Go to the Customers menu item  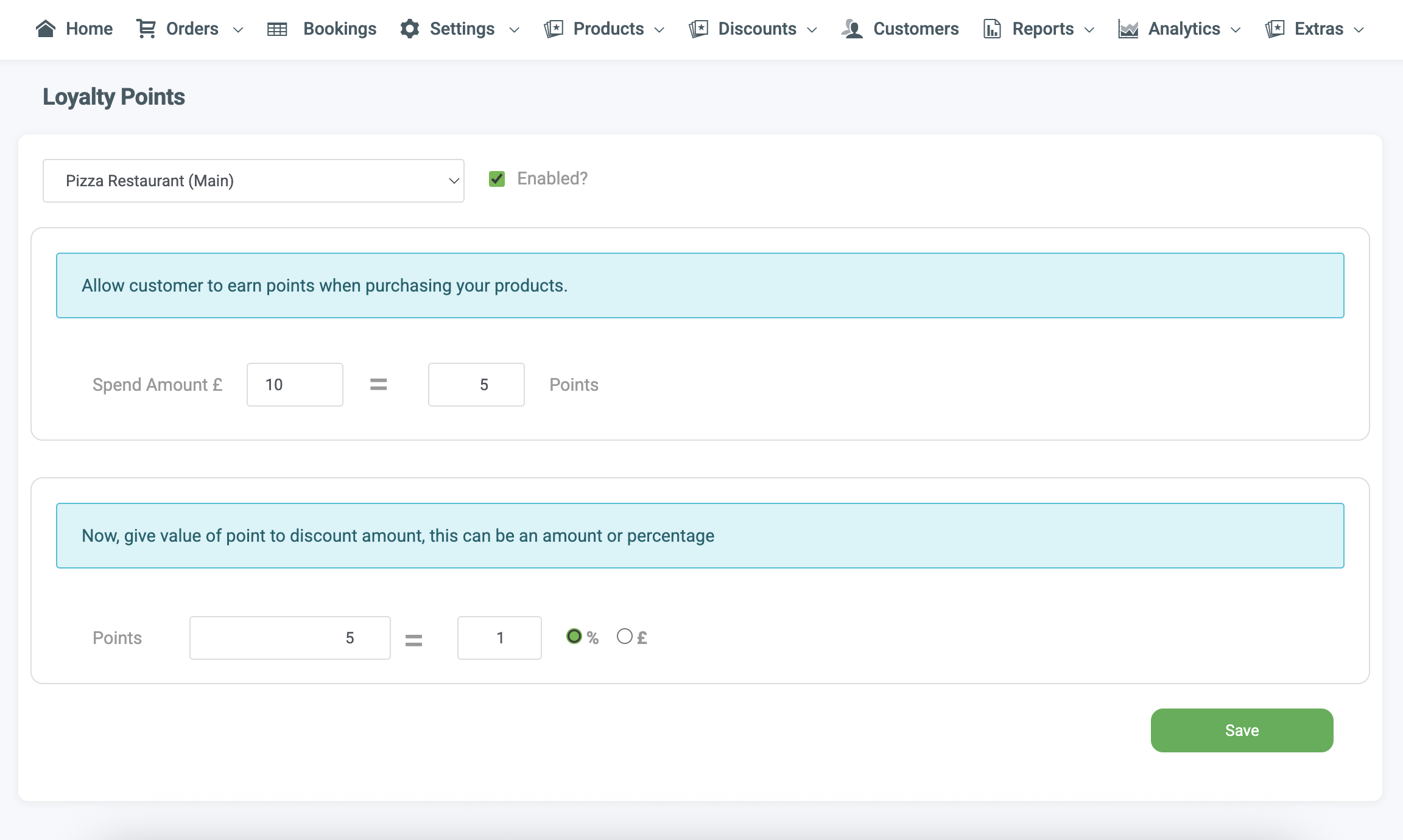[916, 29]
